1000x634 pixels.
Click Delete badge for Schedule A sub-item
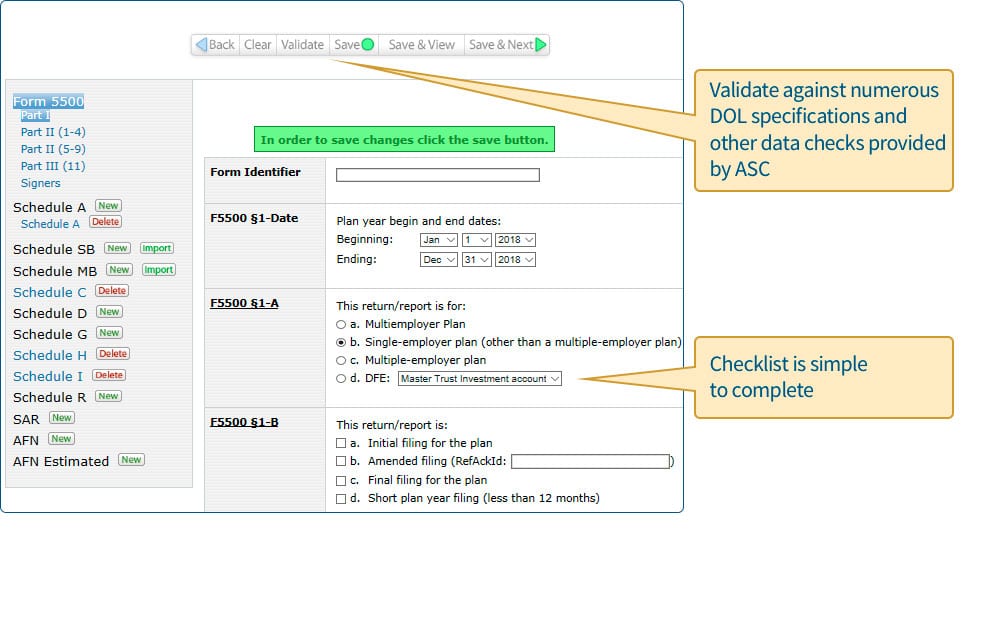105,222
